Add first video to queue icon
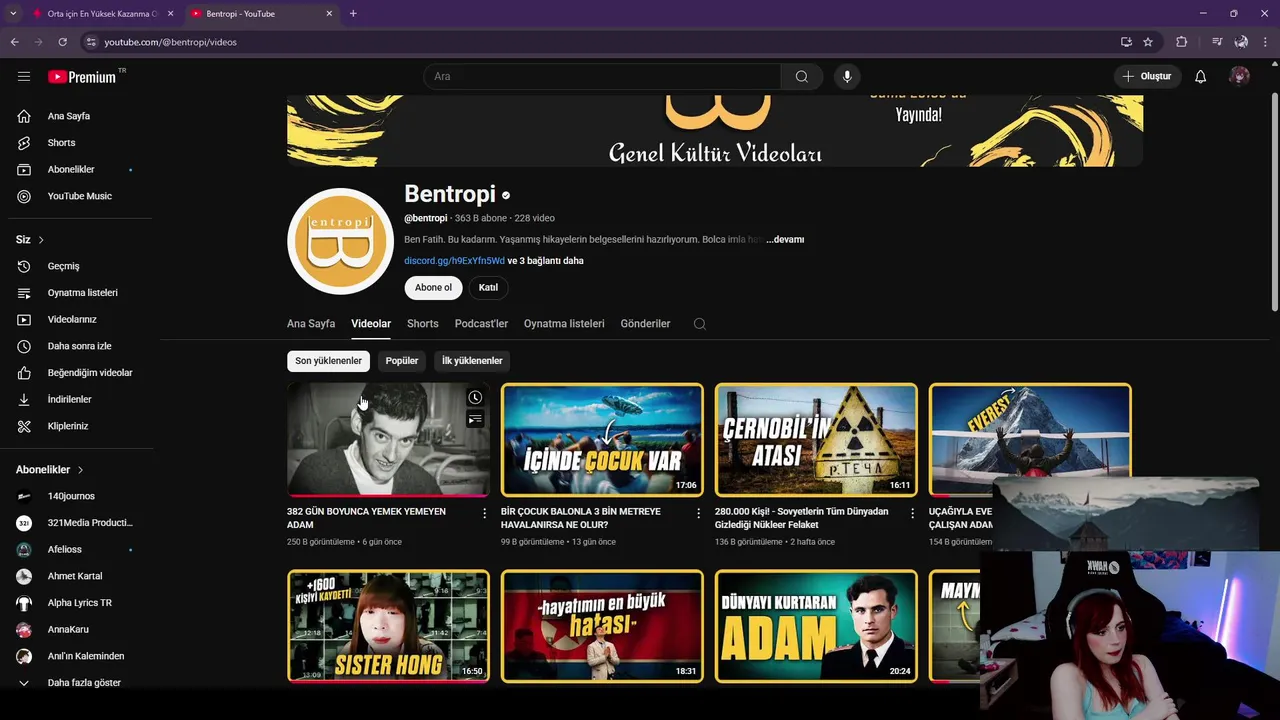Viewport: 1280px width, 720px height. tap(475, 419)
